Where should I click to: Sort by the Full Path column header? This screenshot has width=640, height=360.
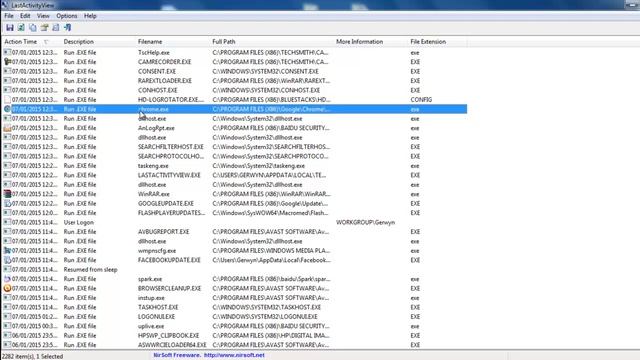click(x=272, y=42)
